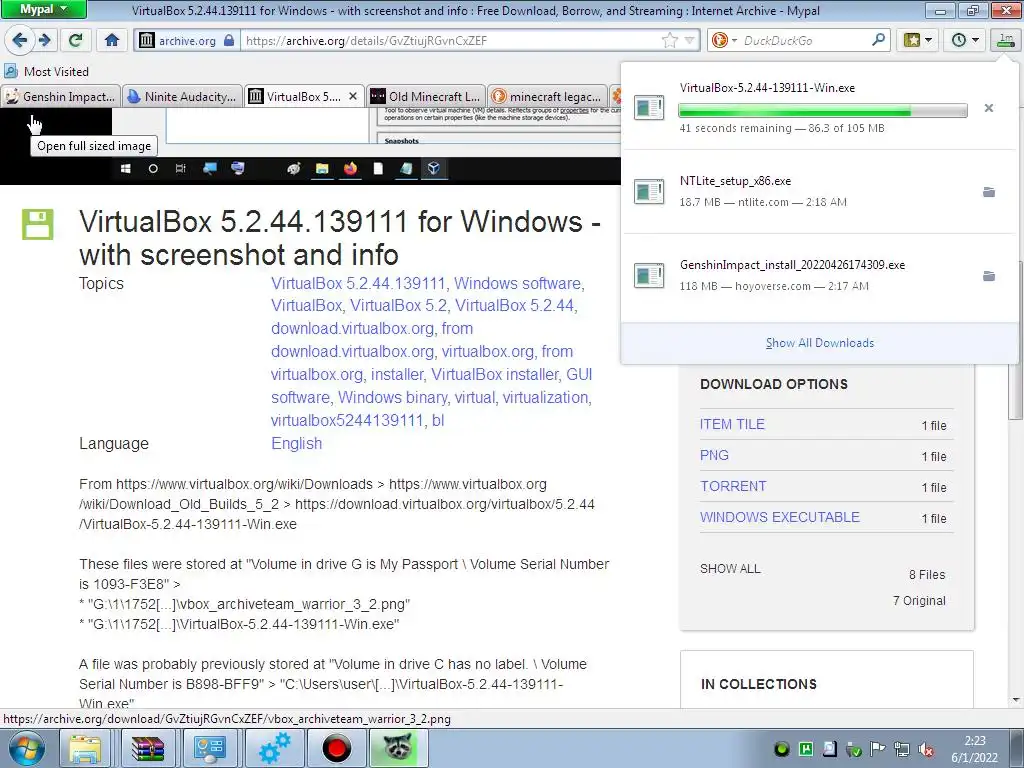The width and height of the screenshot is (1024, 768).
Task: Open containing folder for GenshinImpact_install
Action: pyautogui.click(x=989, y=276)
